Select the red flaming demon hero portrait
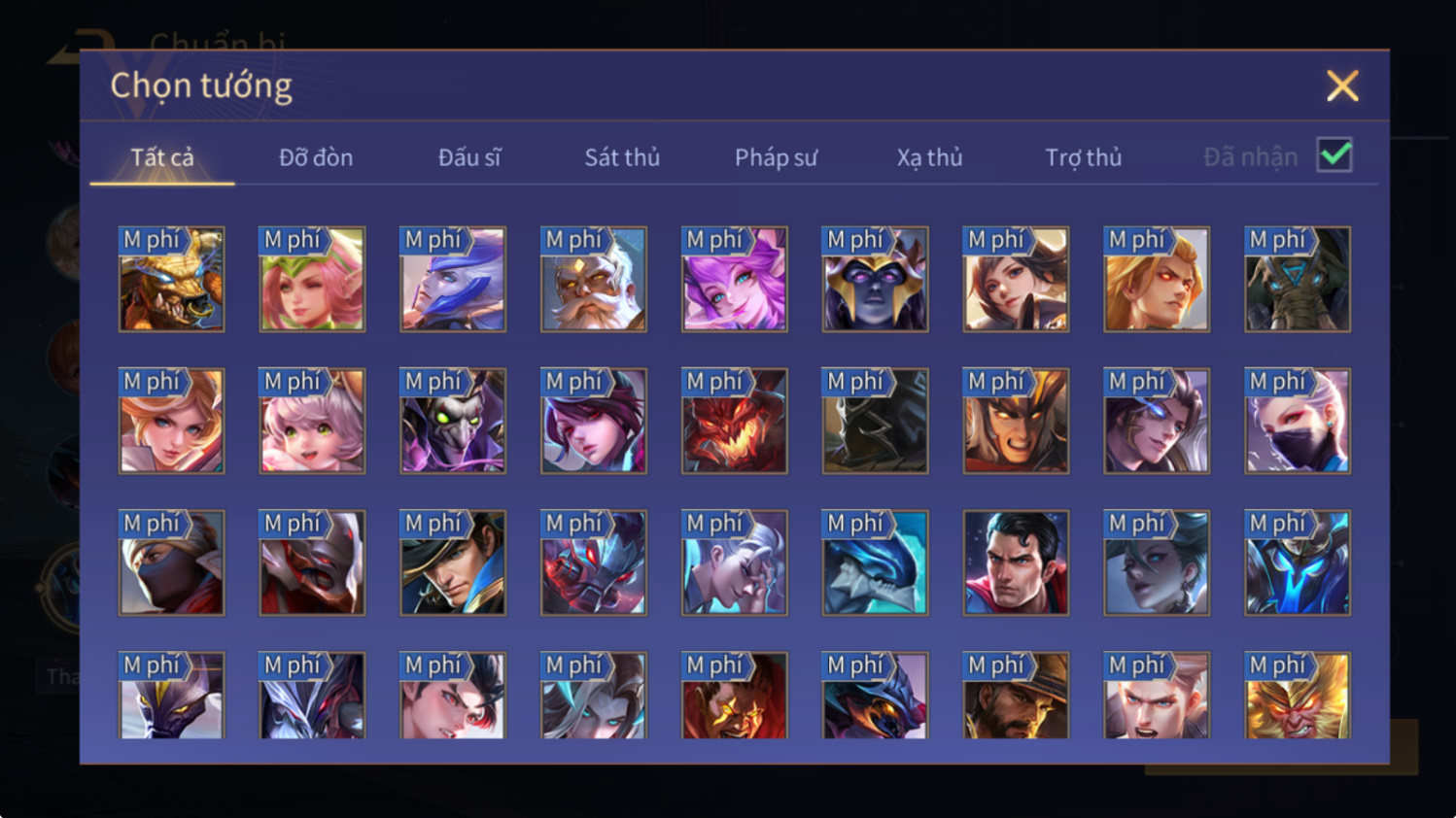The height and width of the screenshot is (818, 1456). tap(734, 422)
